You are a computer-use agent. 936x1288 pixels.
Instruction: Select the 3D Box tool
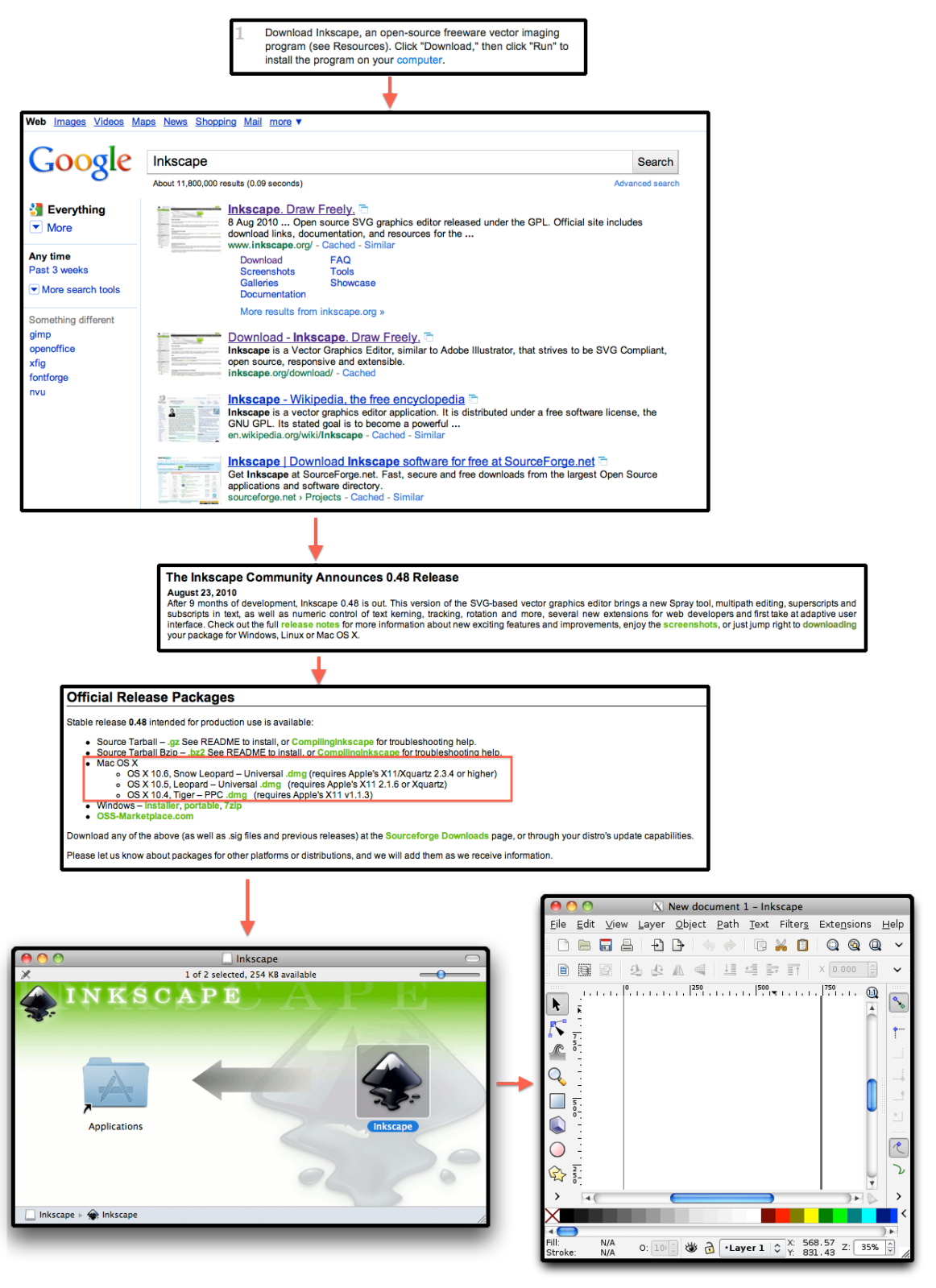[557, 1125]
